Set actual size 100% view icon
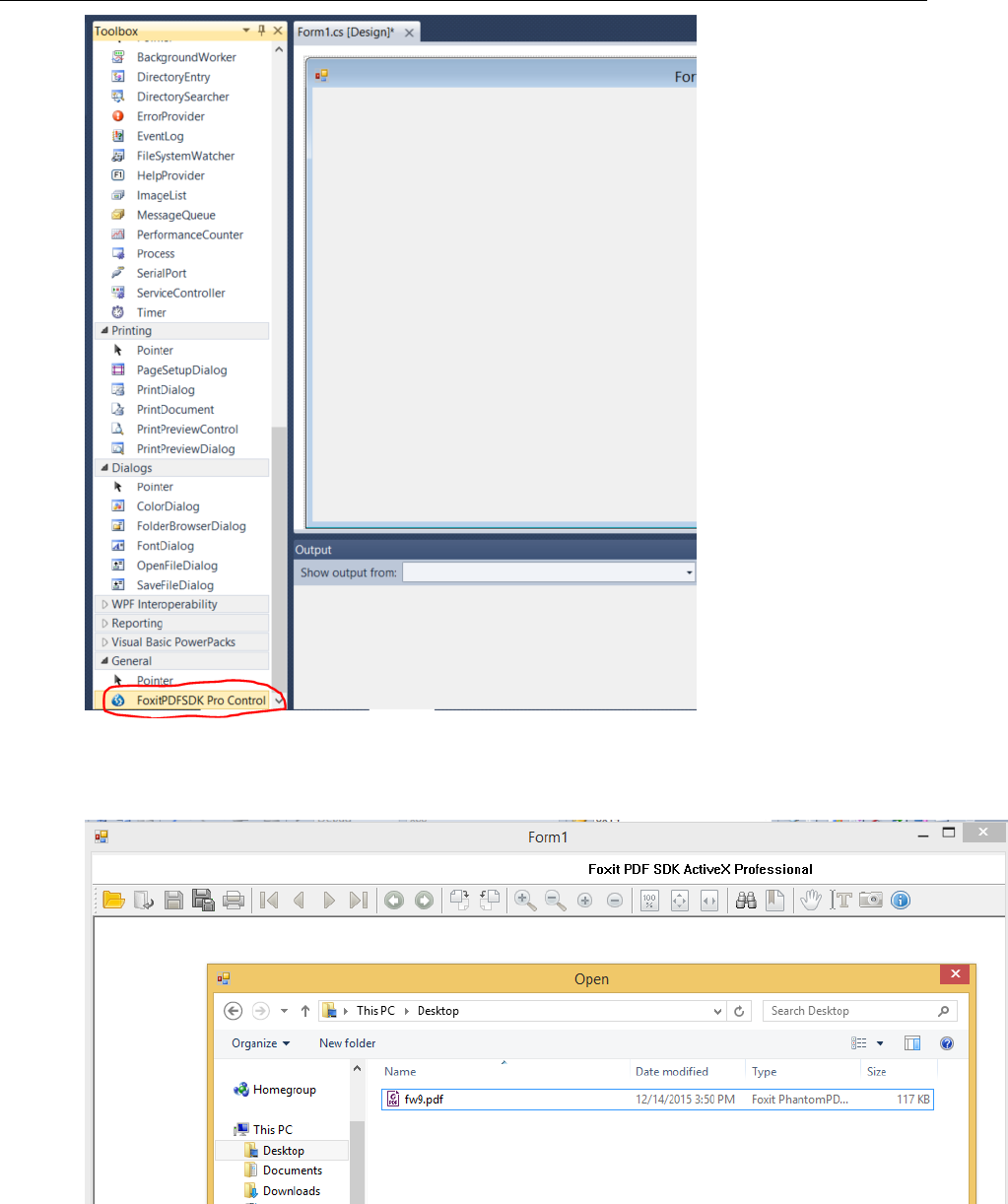Image resolution: width=1008 pixels, height=1204 pixels. [x=649, y=900]
